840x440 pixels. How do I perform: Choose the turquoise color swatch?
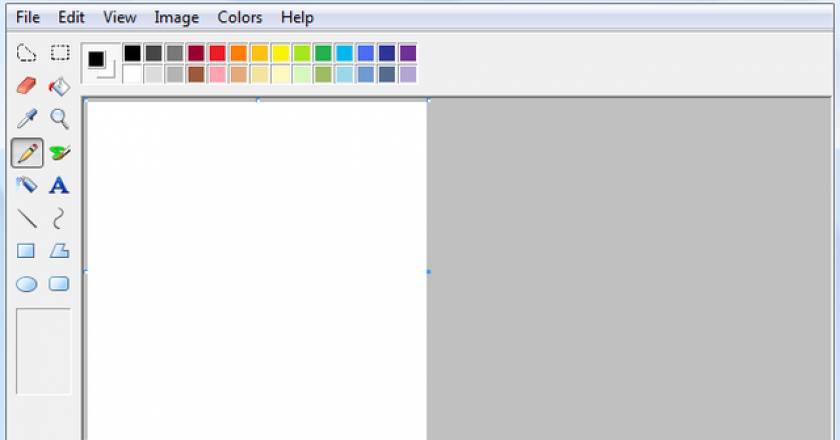[344, 53]
